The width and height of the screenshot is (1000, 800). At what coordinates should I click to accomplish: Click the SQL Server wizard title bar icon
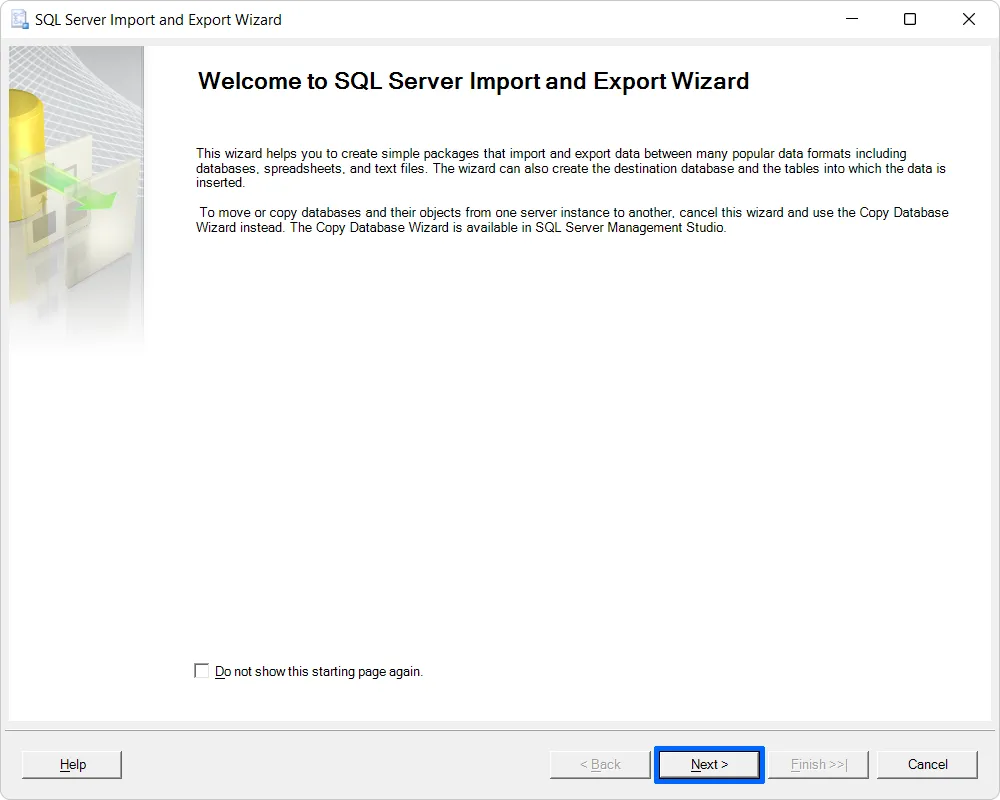[20, 19]
